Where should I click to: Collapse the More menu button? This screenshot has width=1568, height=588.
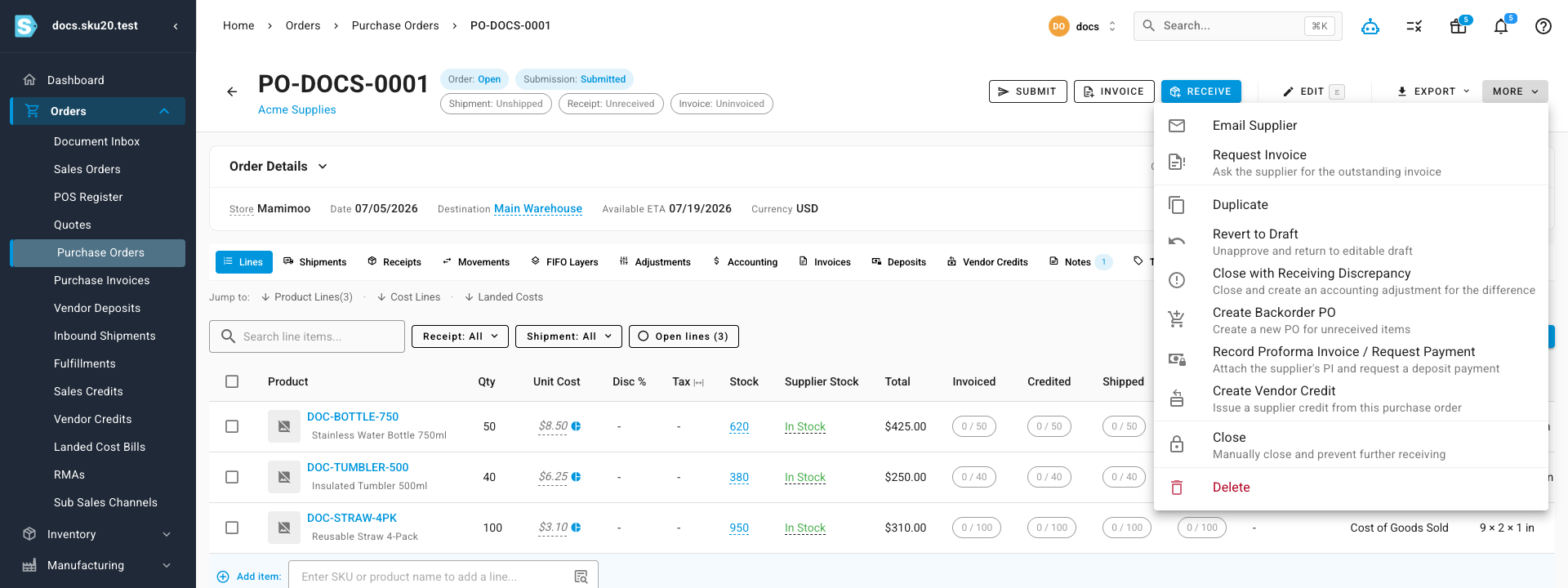(1515, 91)
